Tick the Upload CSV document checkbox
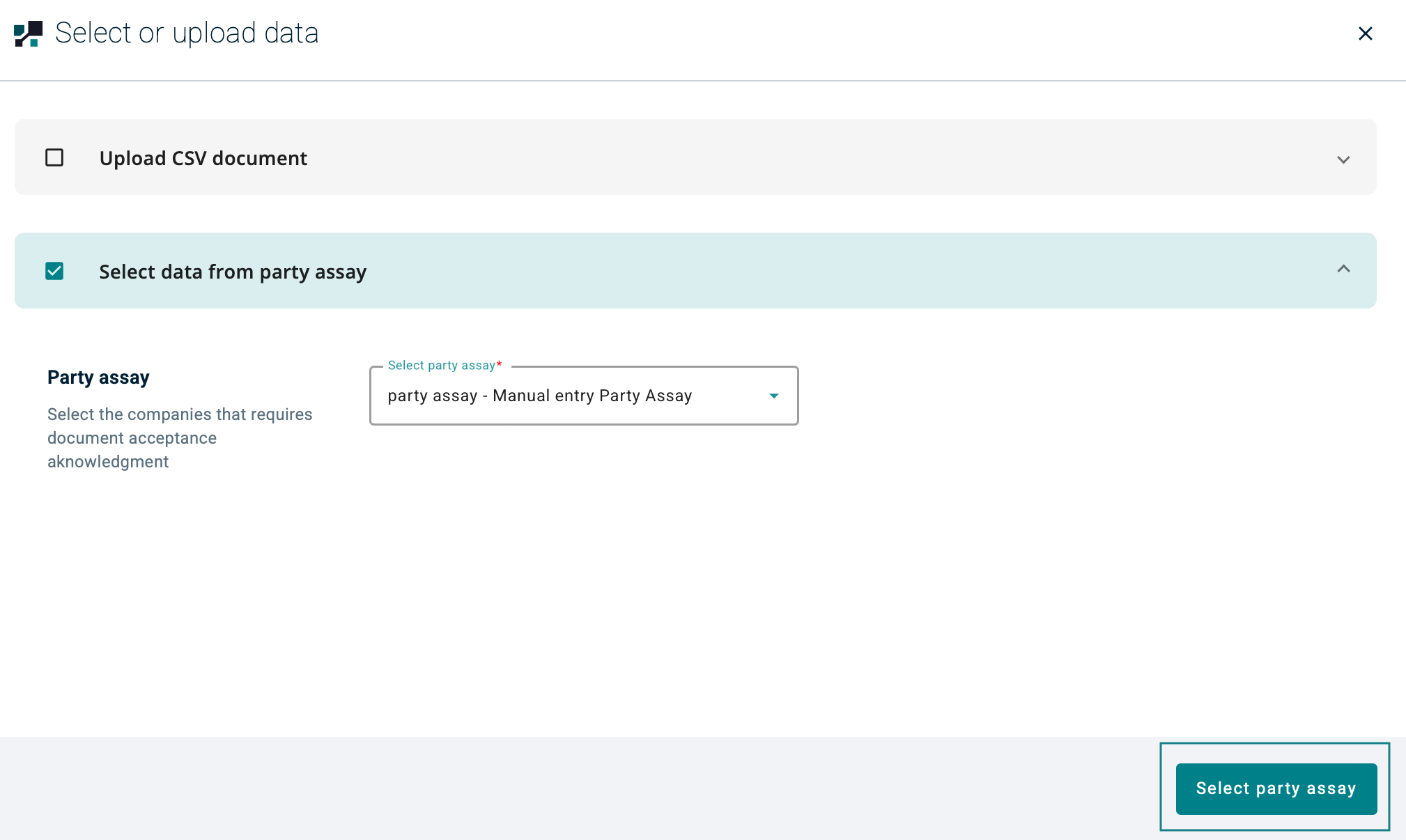Image resolution: width=1406 pixels, height=840 pixels. (54, 158)
